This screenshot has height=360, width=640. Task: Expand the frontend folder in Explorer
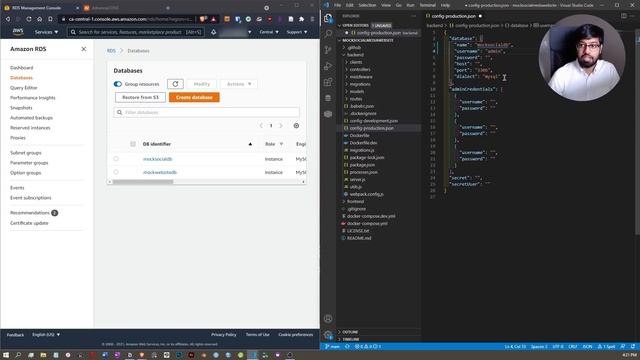coord(356,202)
